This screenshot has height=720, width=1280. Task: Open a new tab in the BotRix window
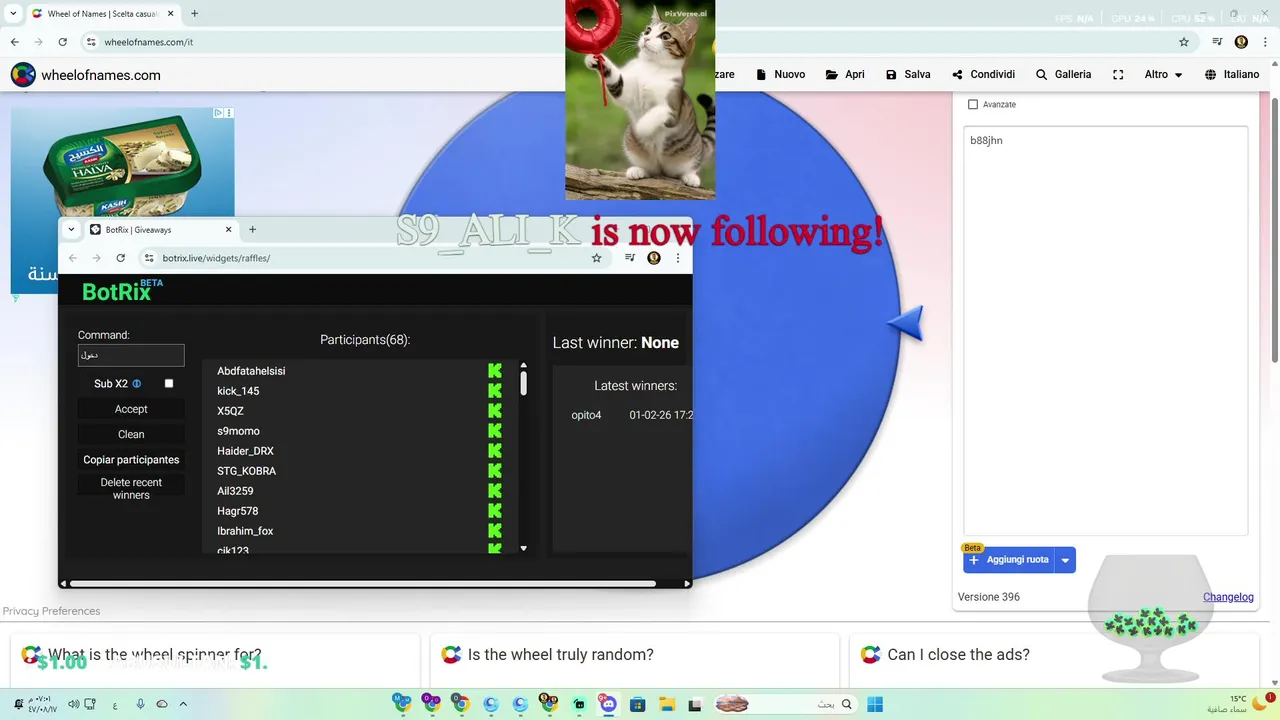point(252,229)
